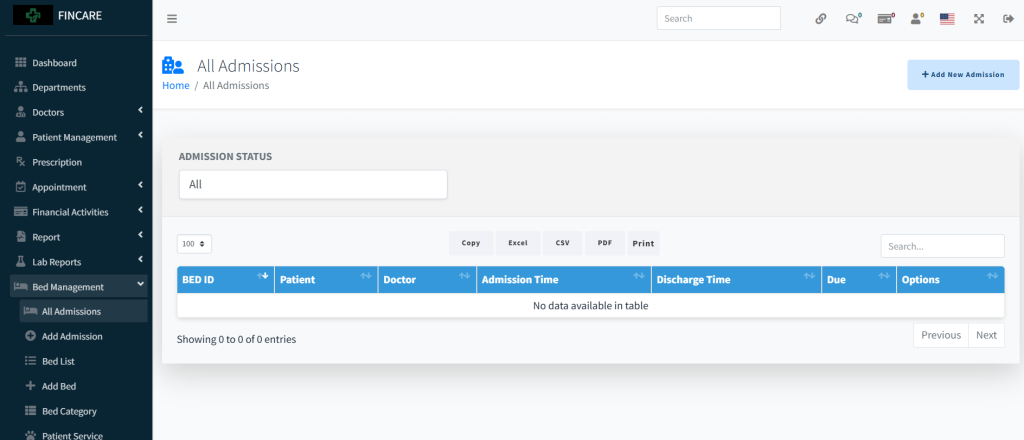The image size is (1024, 440).
Task: Click the link chain icon in header
Action: [821, 19]
